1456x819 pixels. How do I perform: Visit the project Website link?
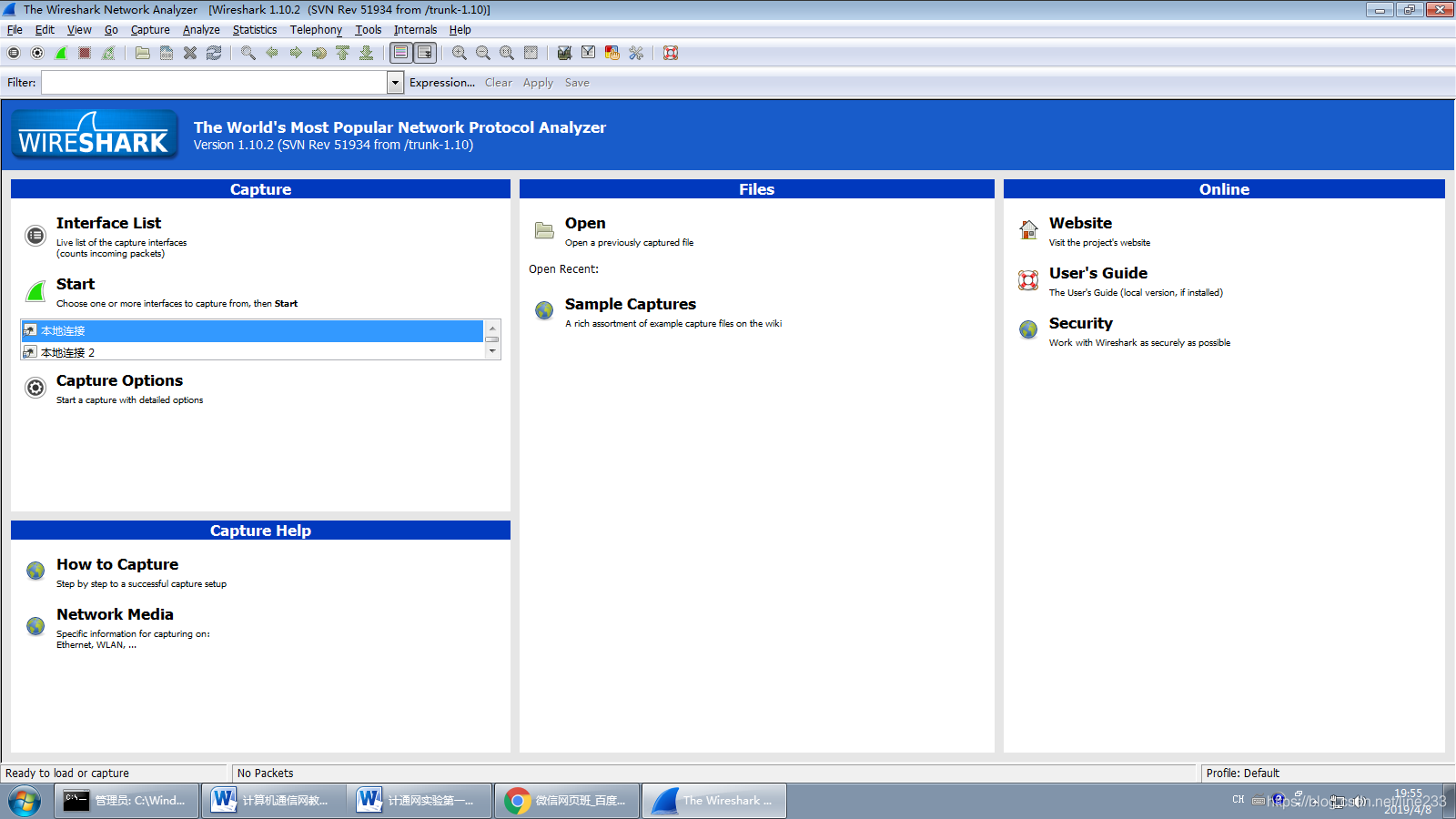pos(1080,223)
